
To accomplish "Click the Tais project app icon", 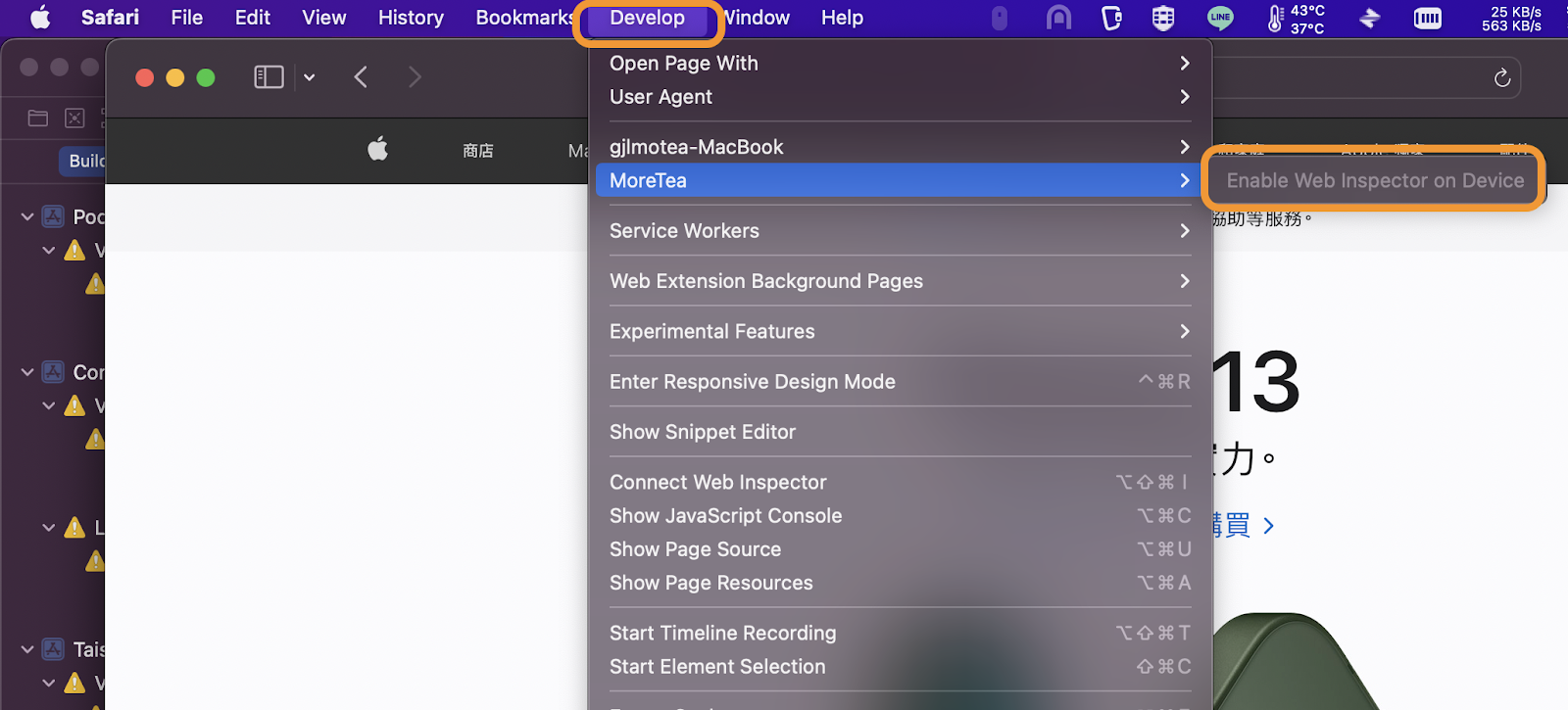I will (54, 649).
